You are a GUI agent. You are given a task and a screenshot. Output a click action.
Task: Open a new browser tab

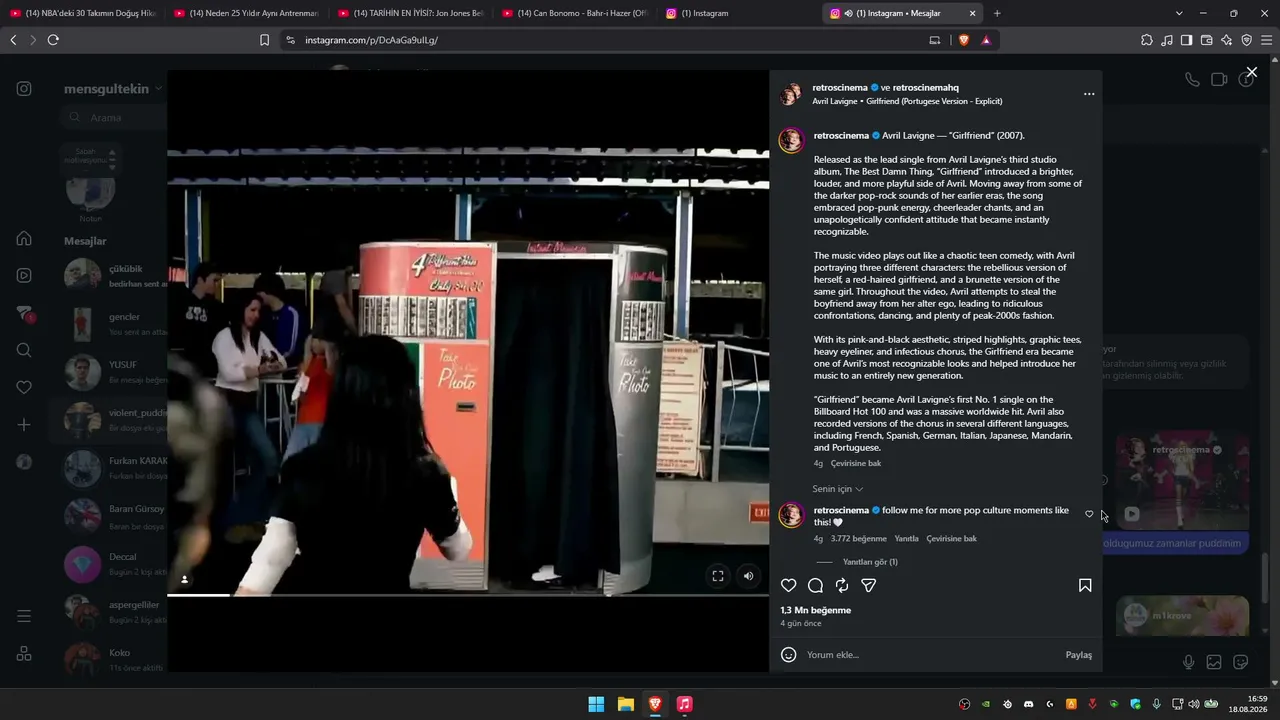(997, 13)
